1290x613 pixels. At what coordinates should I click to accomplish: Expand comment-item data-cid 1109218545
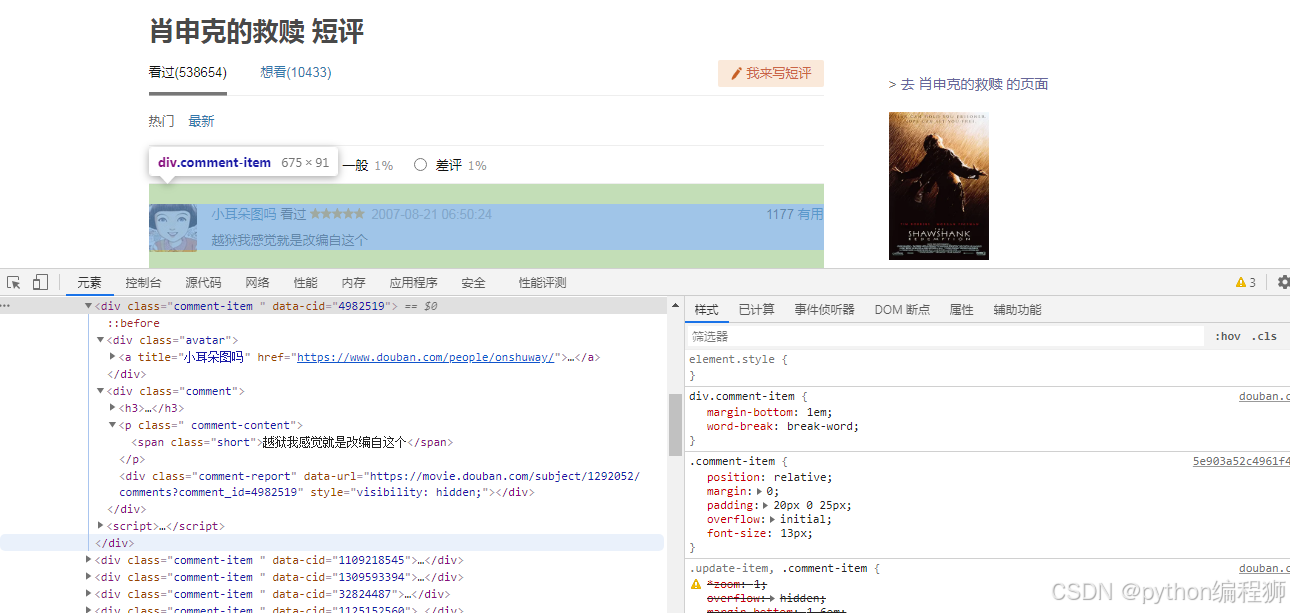click(88, 560)
